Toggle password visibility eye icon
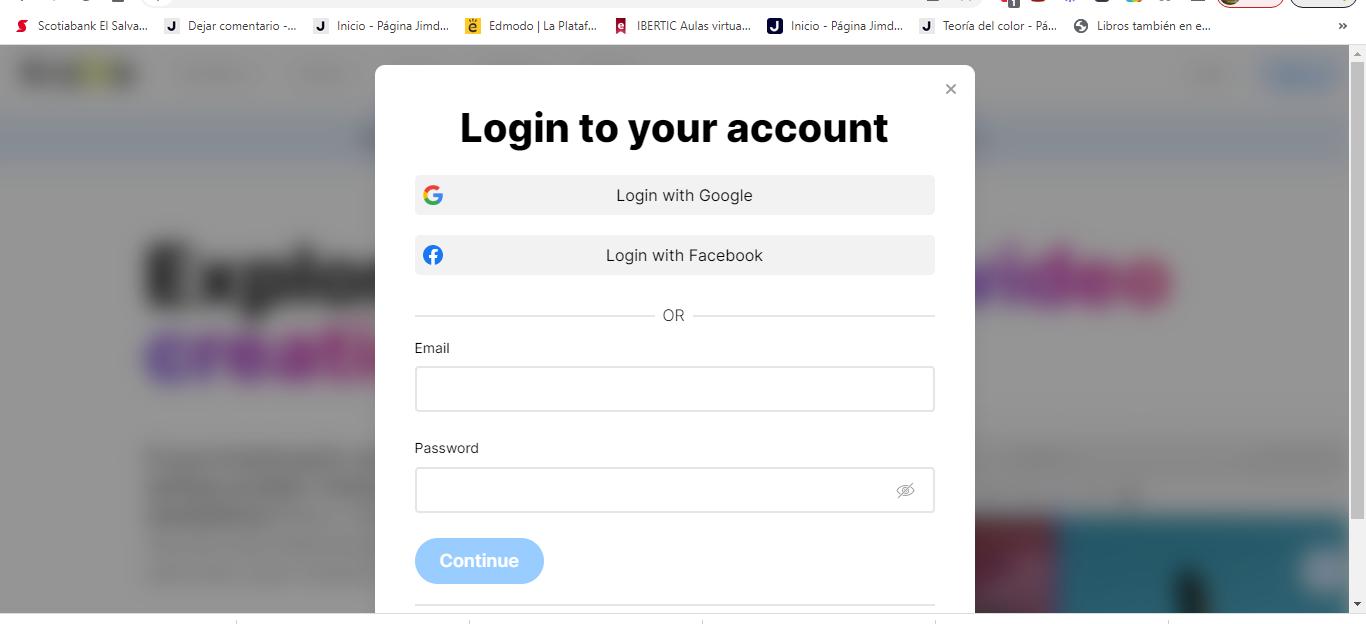This screenshot has width=1366, height=624. (905, 490)
